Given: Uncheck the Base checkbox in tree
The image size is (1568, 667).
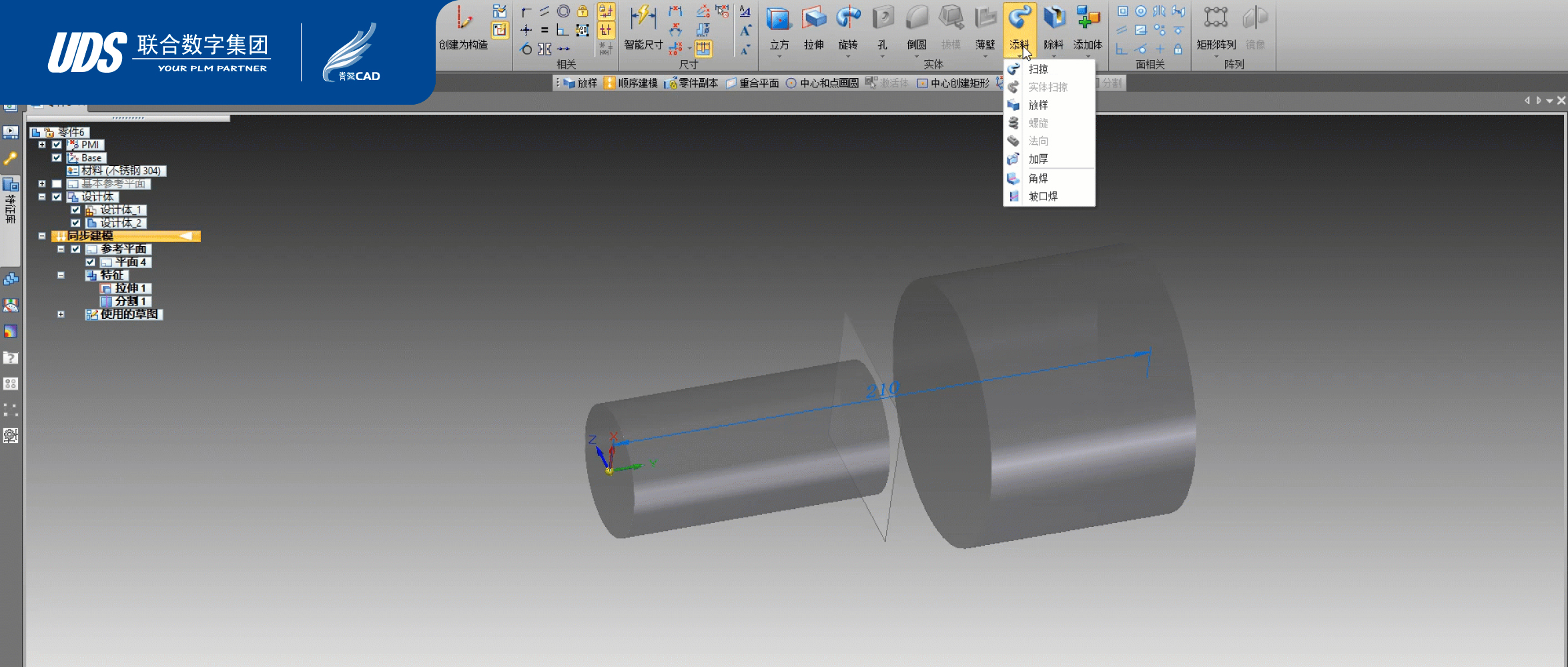Looking at the screenshot, I should 57,158.
